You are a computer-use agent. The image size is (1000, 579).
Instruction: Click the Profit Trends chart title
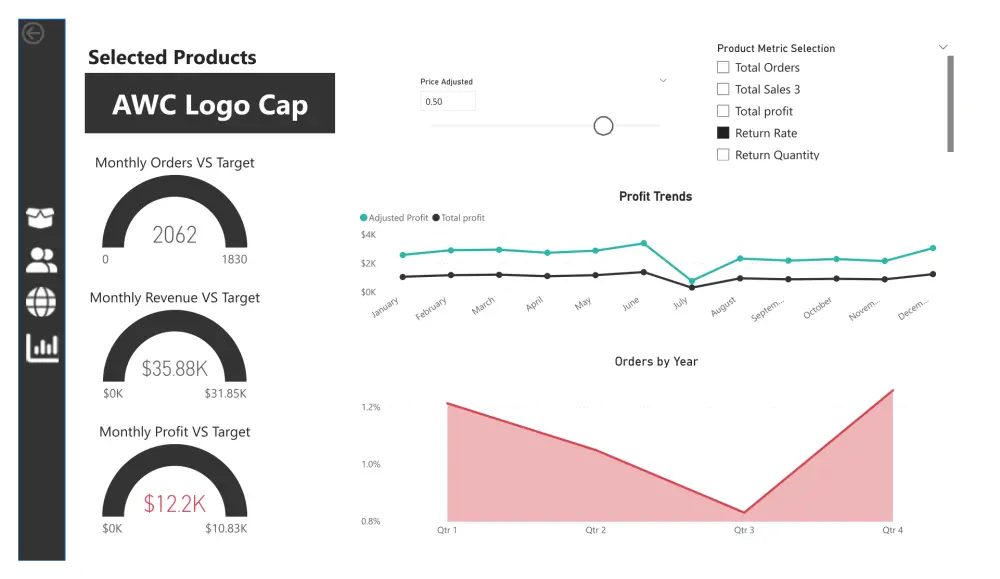(655, 196)
